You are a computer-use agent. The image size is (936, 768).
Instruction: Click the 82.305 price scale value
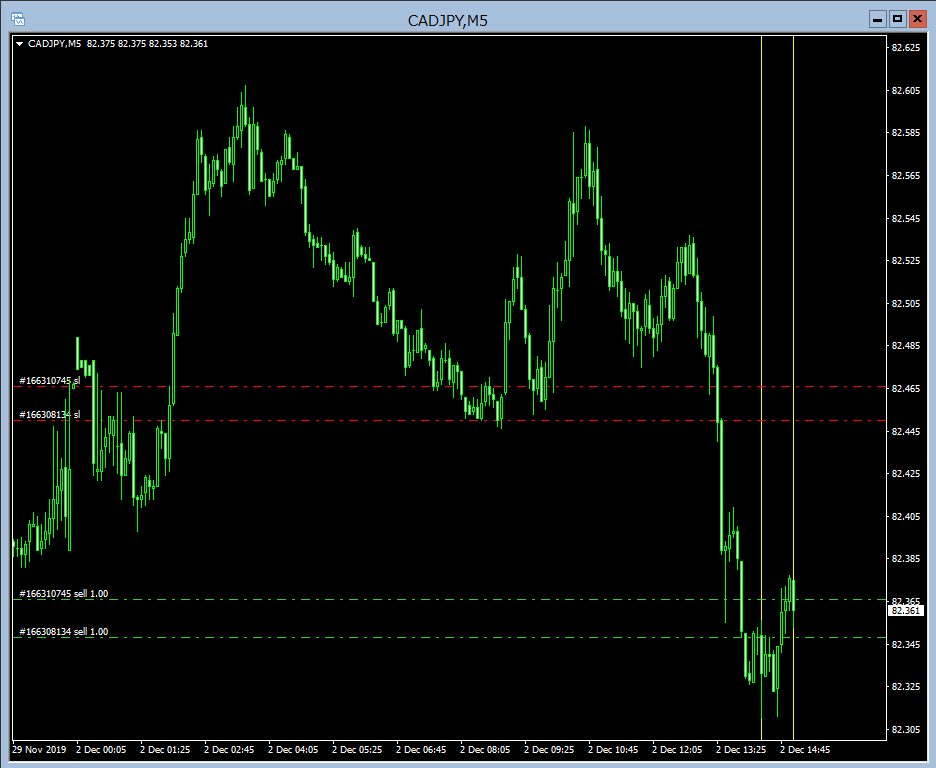pos(906,730)
